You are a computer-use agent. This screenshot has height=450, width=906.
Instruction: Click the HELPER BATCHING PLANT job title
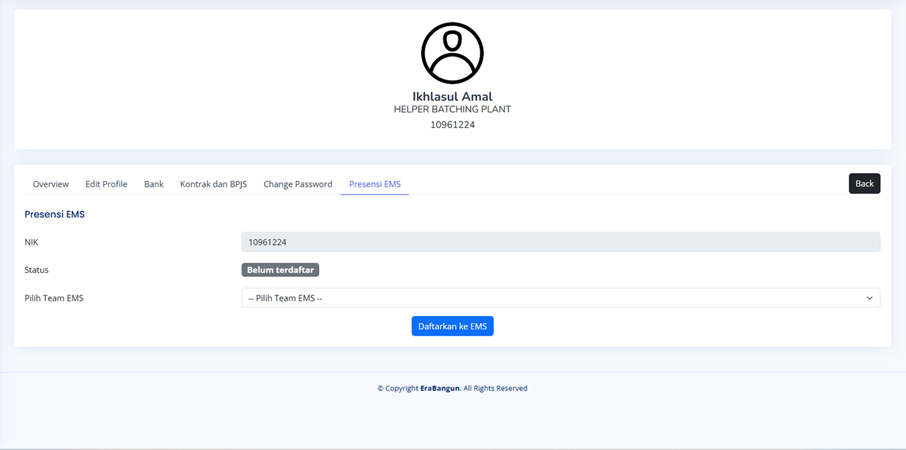tap(452, 109)
